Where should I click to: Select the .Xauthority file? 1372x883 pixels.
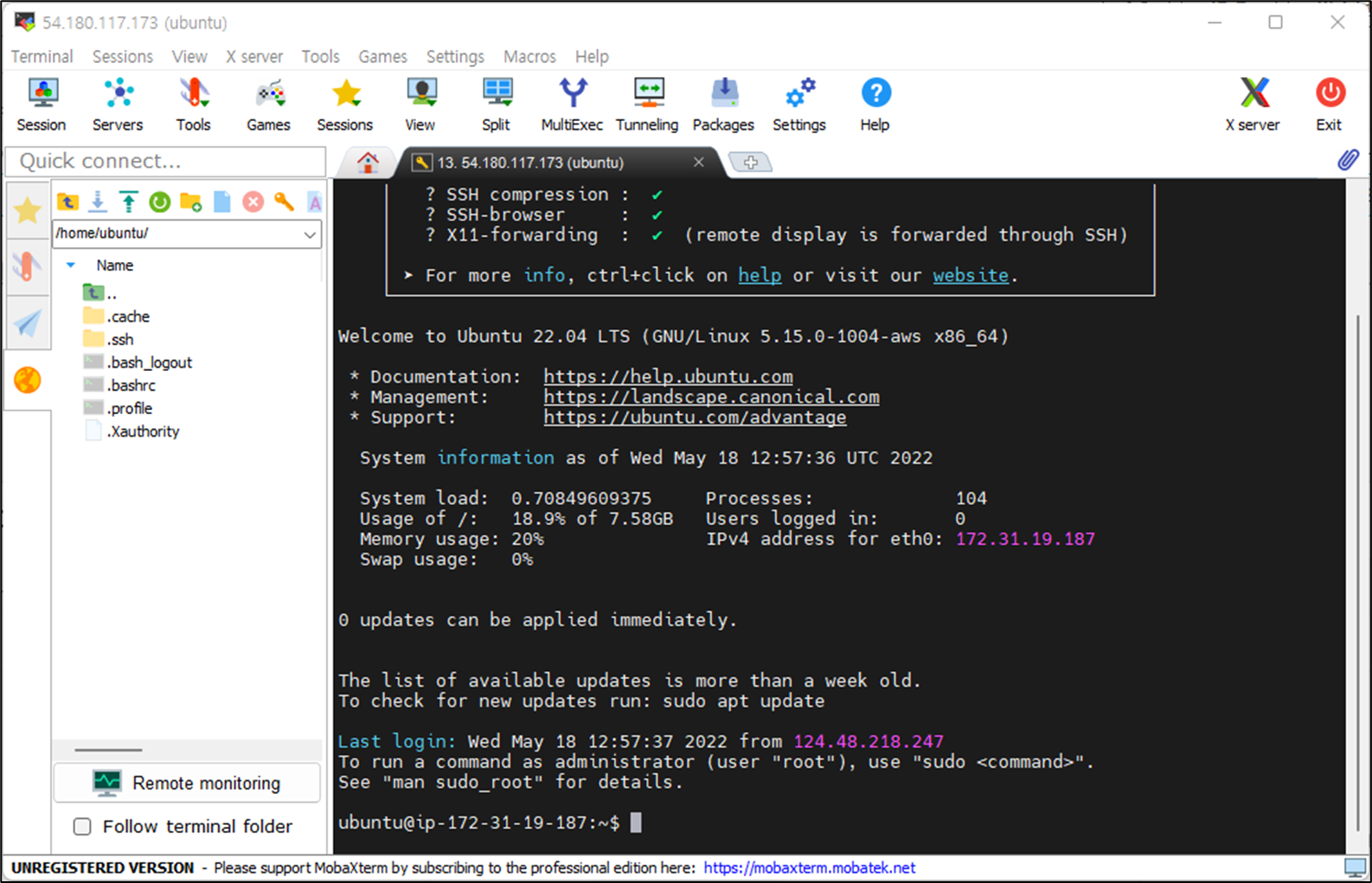click(x=132, y=432)
